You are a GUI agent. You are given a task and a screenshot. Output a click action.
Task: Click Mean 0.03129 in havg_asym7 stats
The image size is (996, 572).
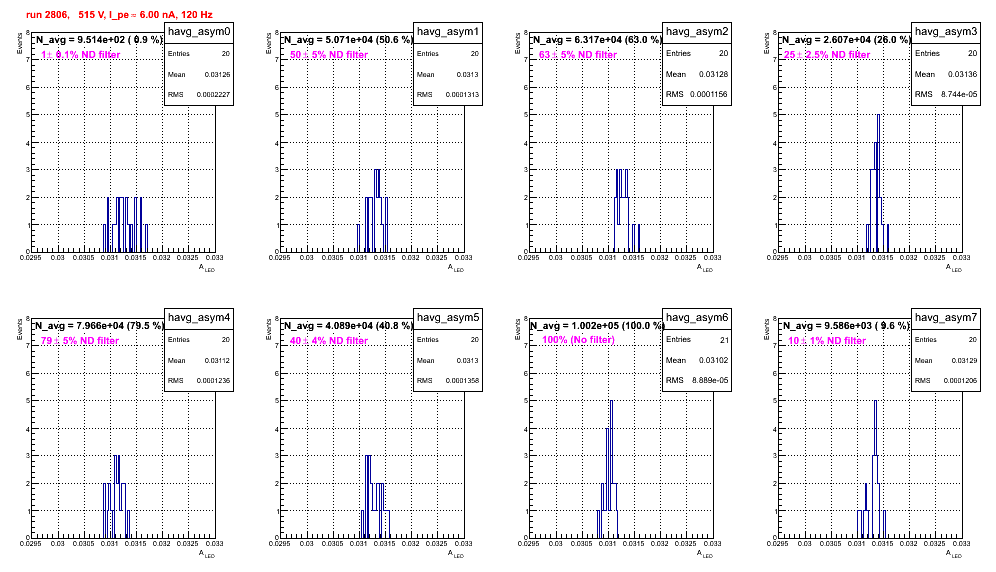(946, 361)
